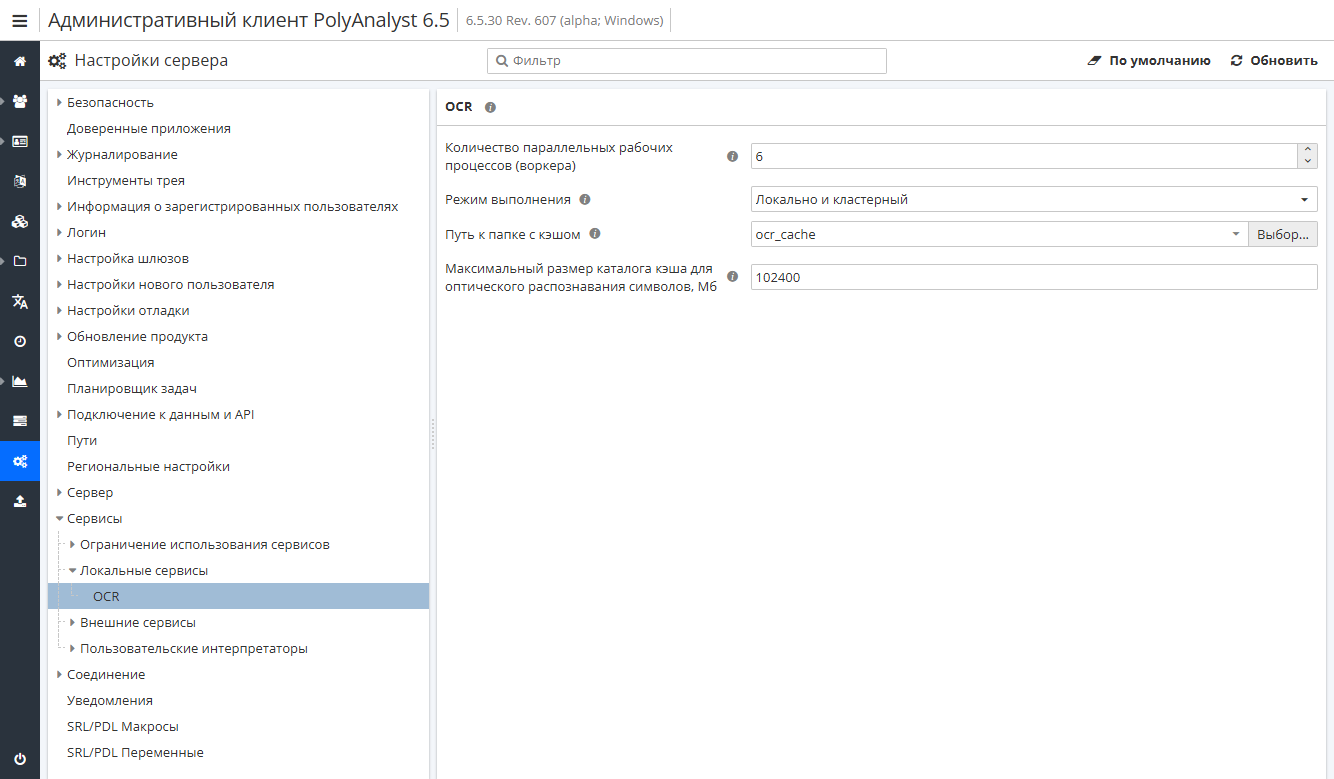Screen dimensions: 1334x779
Task: Collapse the Сервисы tree node
Action: [x=60, y=518]
